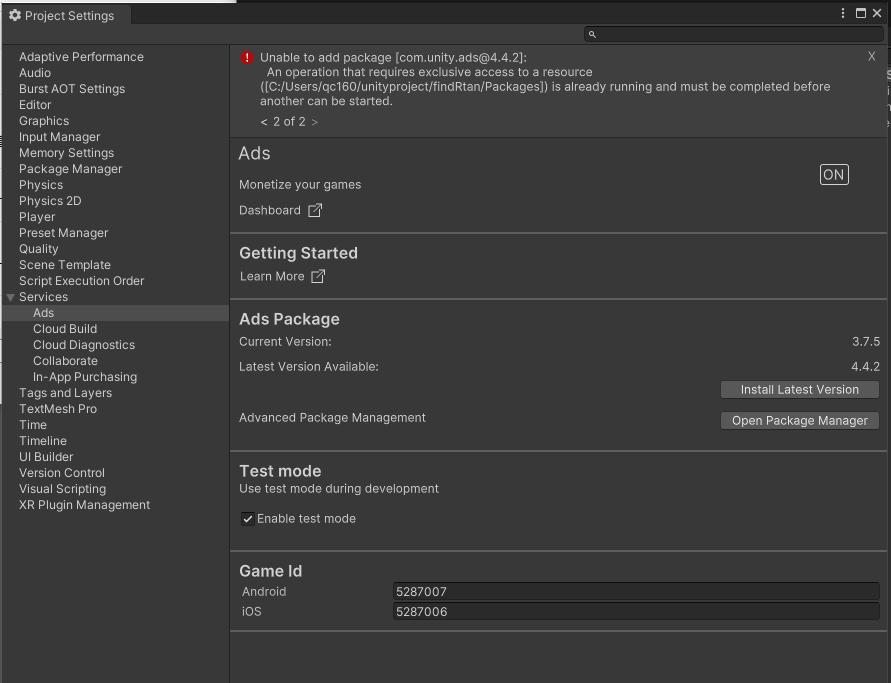
Task: Click the red error icon in notification
Action: coord(247,57)
